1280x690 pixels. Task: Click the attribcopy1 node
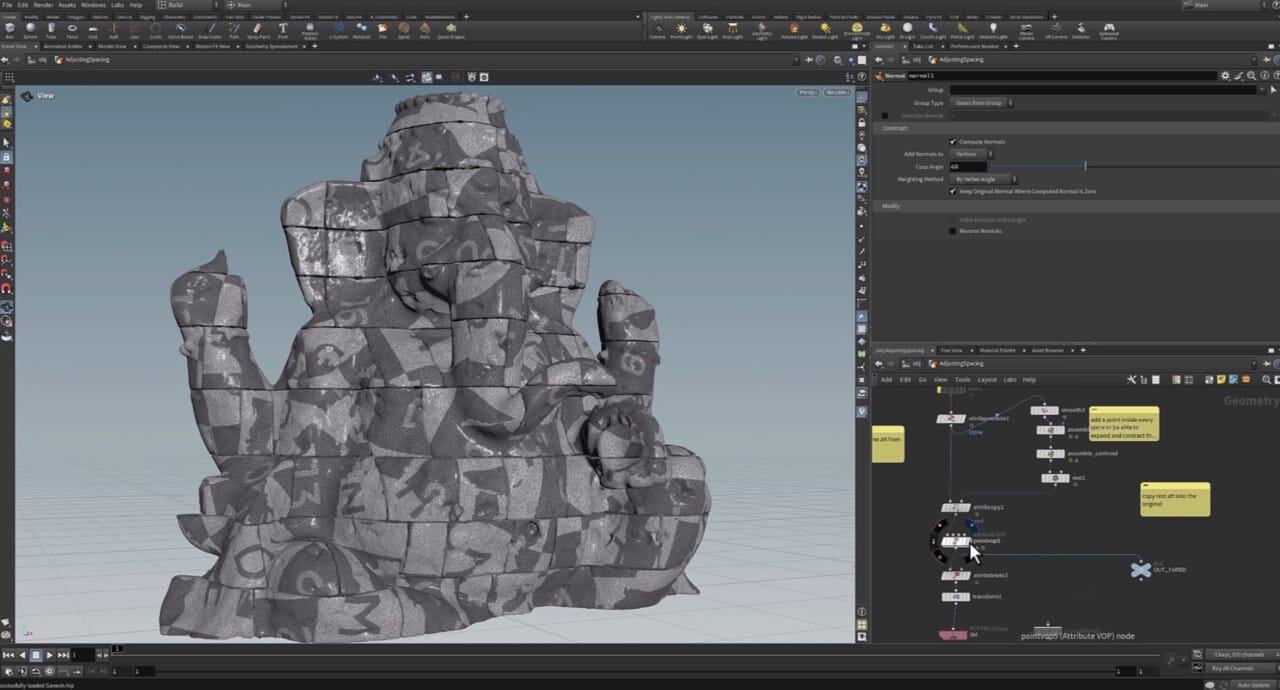coord(956,508)
